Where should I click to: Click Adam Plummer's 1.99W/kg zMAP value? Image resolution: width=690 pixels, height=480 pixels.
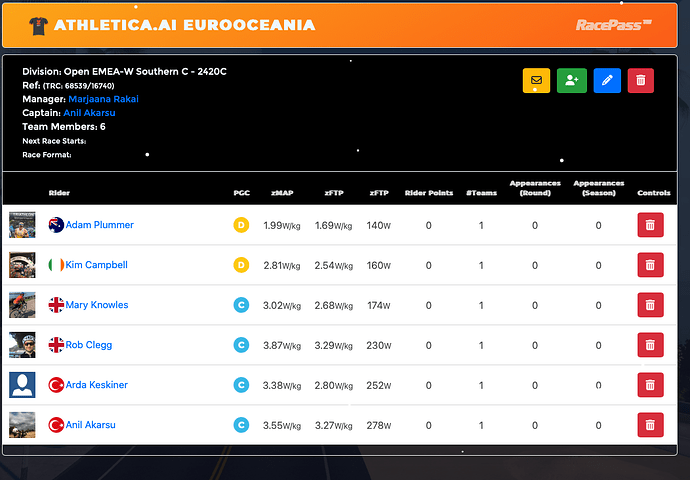point(282,225)
